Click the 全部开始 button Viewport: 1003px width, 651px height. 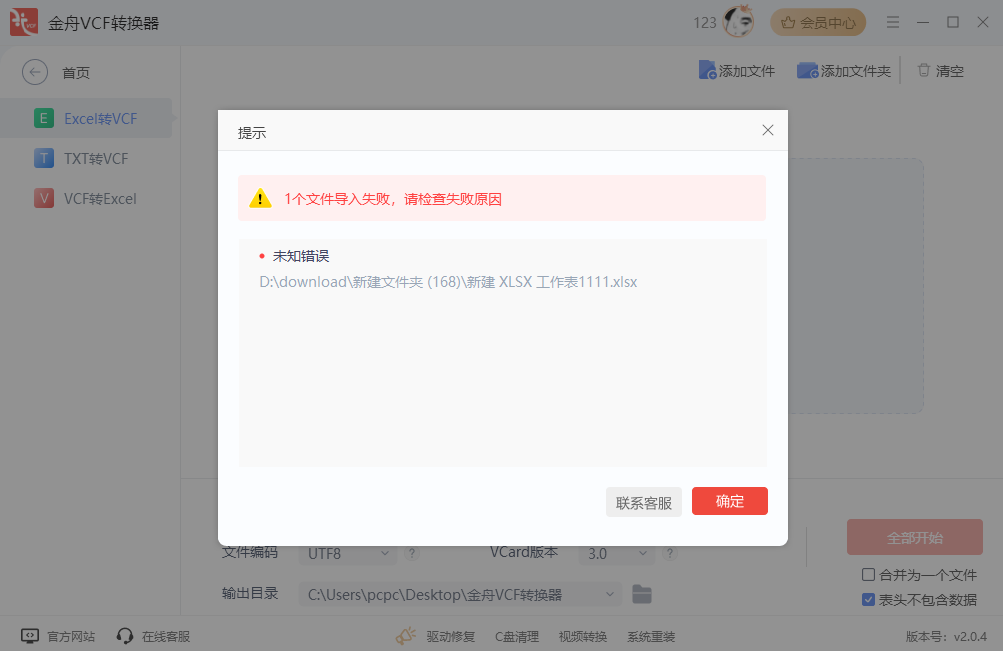click(915, 537)
